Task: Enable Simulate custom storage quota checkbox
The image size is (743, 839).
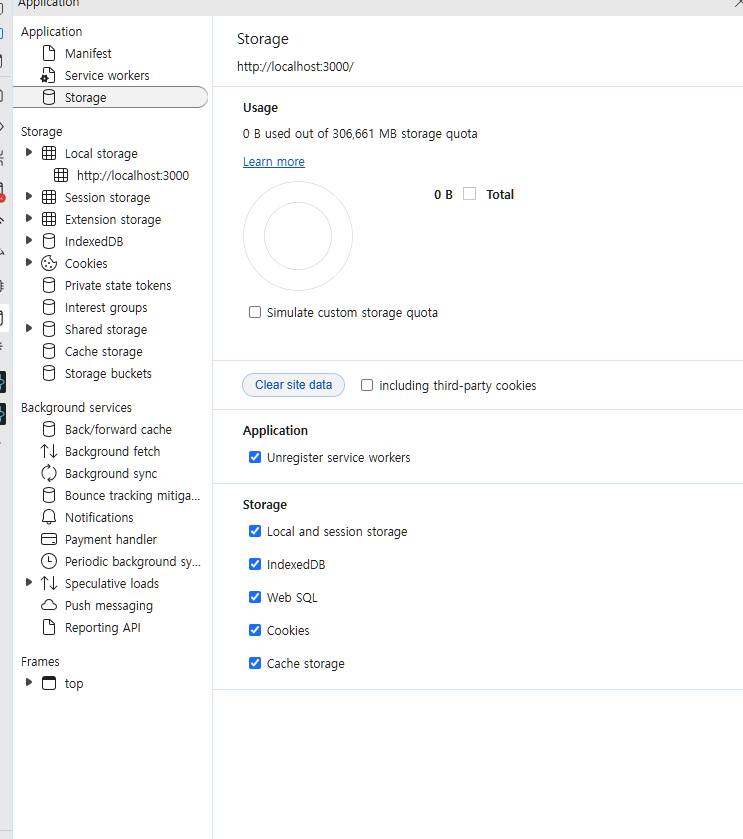Action: click(x=255, y=312)
